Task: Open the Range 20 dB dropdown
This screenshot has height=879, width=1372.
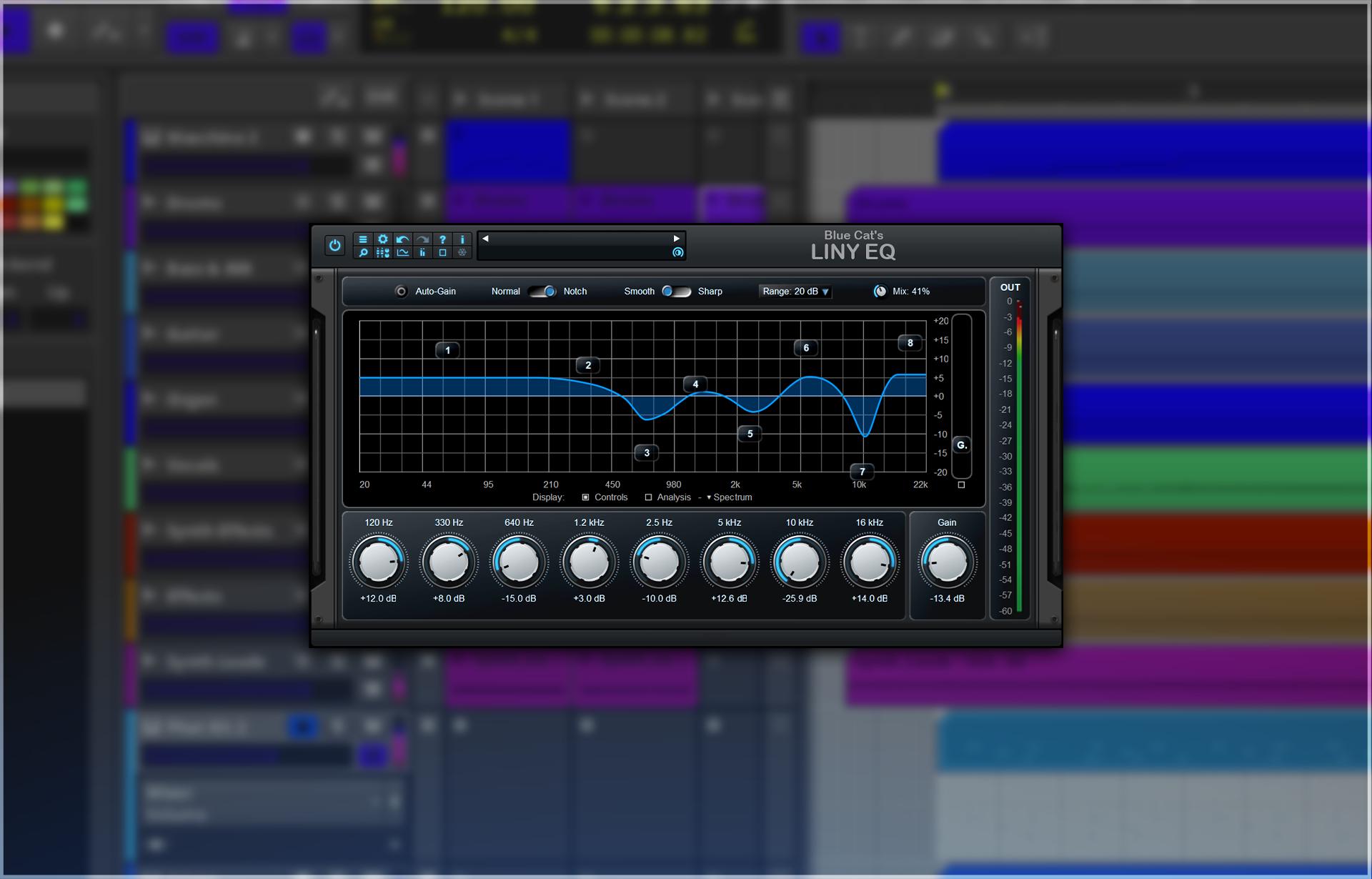Action: 795,292
